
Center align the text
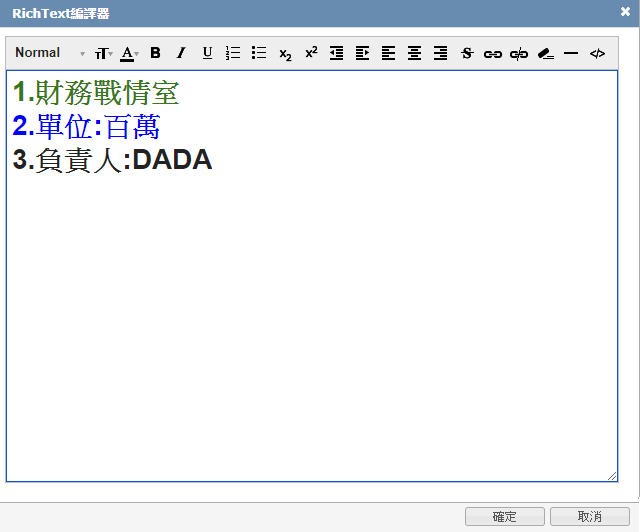[x=414, y=53]
